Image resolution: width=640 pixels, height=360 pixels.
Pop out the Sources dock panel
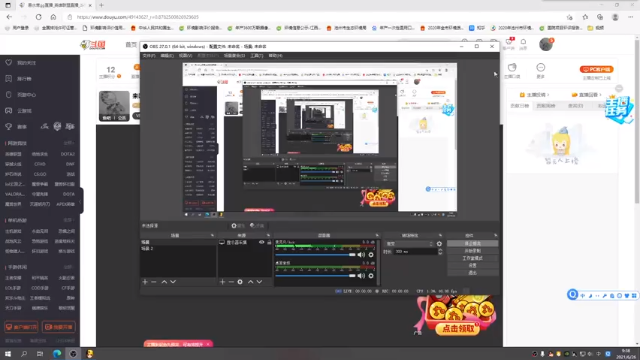[x=268, y=236]
